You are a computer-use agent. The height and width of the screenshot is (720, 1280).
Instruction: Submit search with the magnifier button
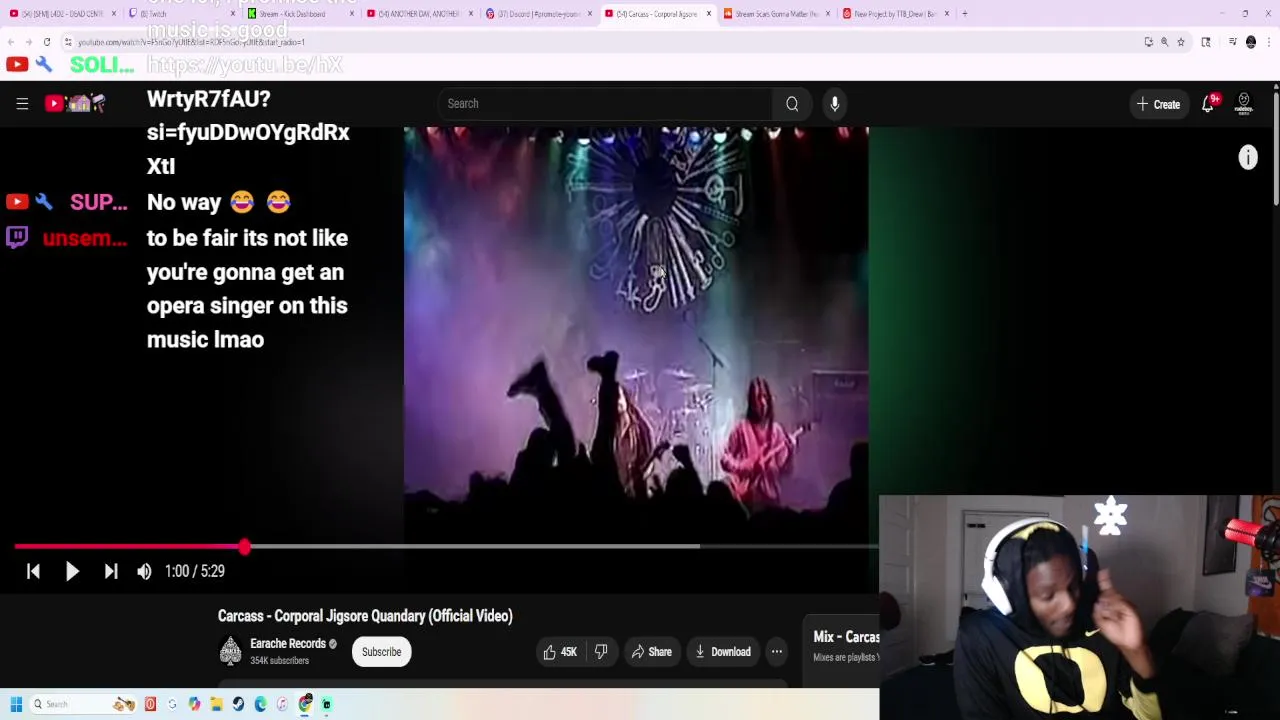(x=792, y=103)
